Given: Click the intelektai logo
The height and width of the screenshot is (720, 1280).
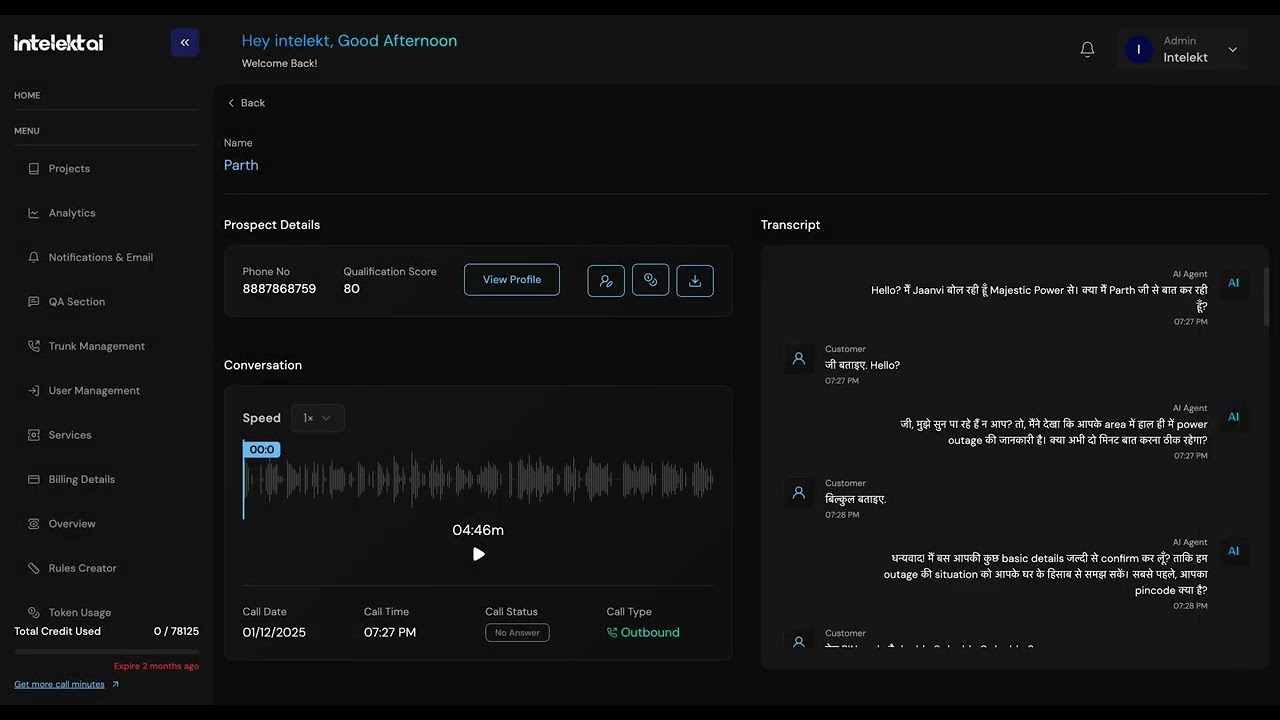Looking at the screenshot, I should tap(58, 43).
